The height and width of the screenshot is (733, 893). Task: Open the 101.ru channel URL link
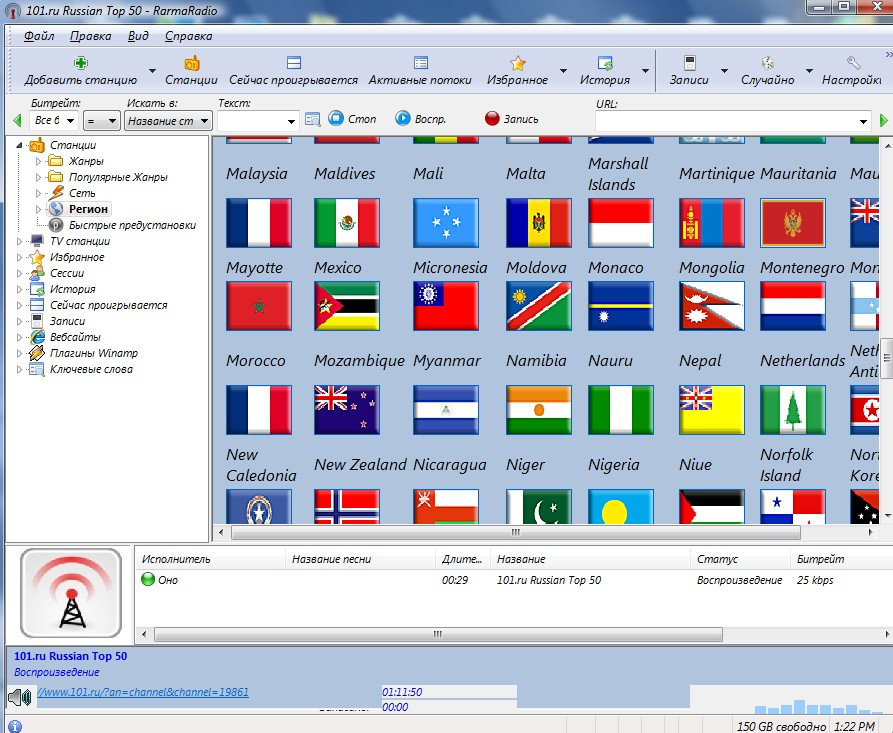(143, 692)
